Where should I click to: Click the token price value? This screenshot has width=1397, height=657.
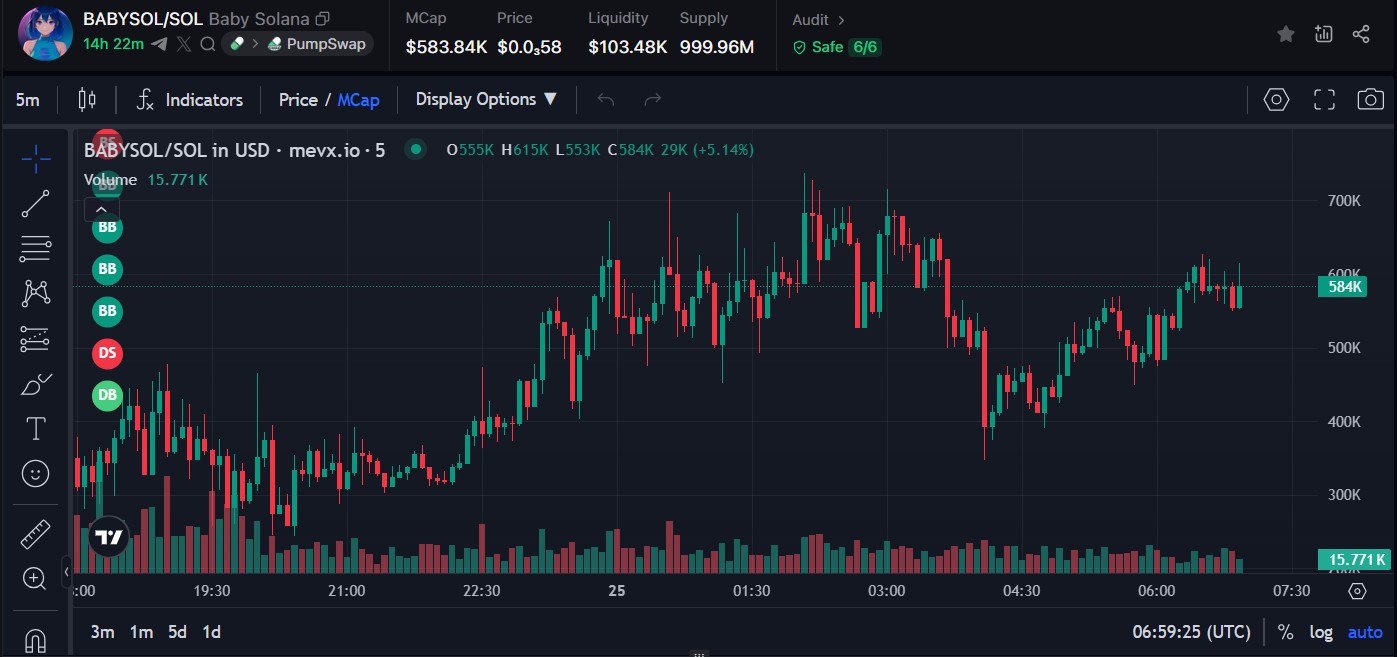coord(529,47)
